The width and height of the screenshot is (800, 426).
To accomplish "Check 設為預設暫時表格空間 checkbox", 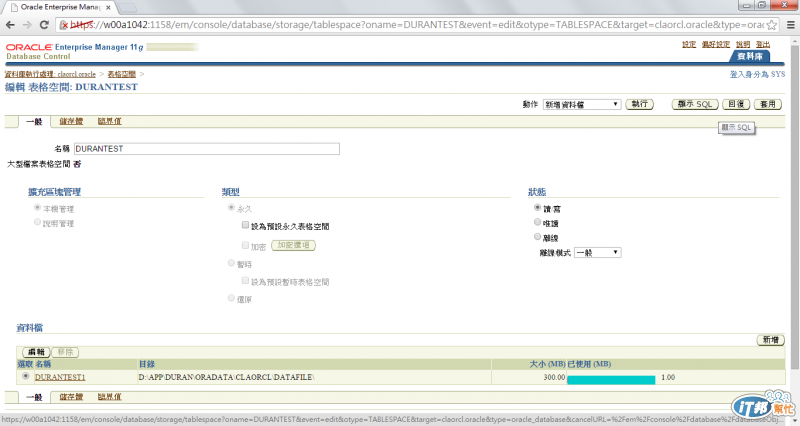I will click(245, 281).
